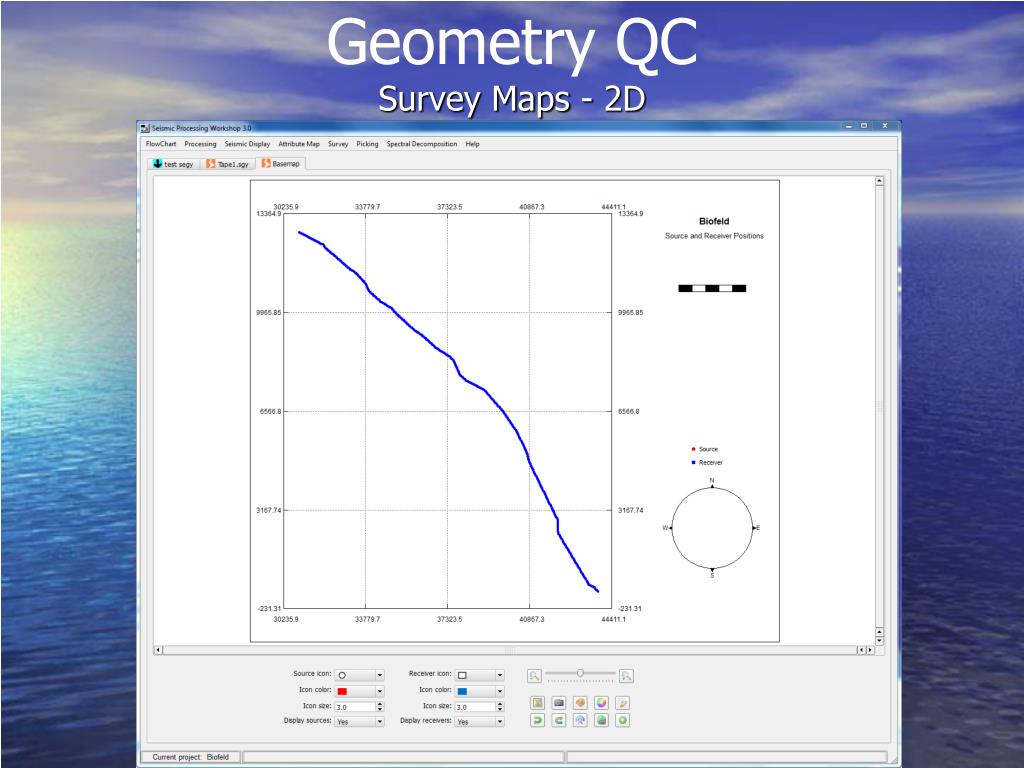This screenshot has height=768, width=1024.
Task: Open the Attribute Map menu
Action: (x=298, y=144)
